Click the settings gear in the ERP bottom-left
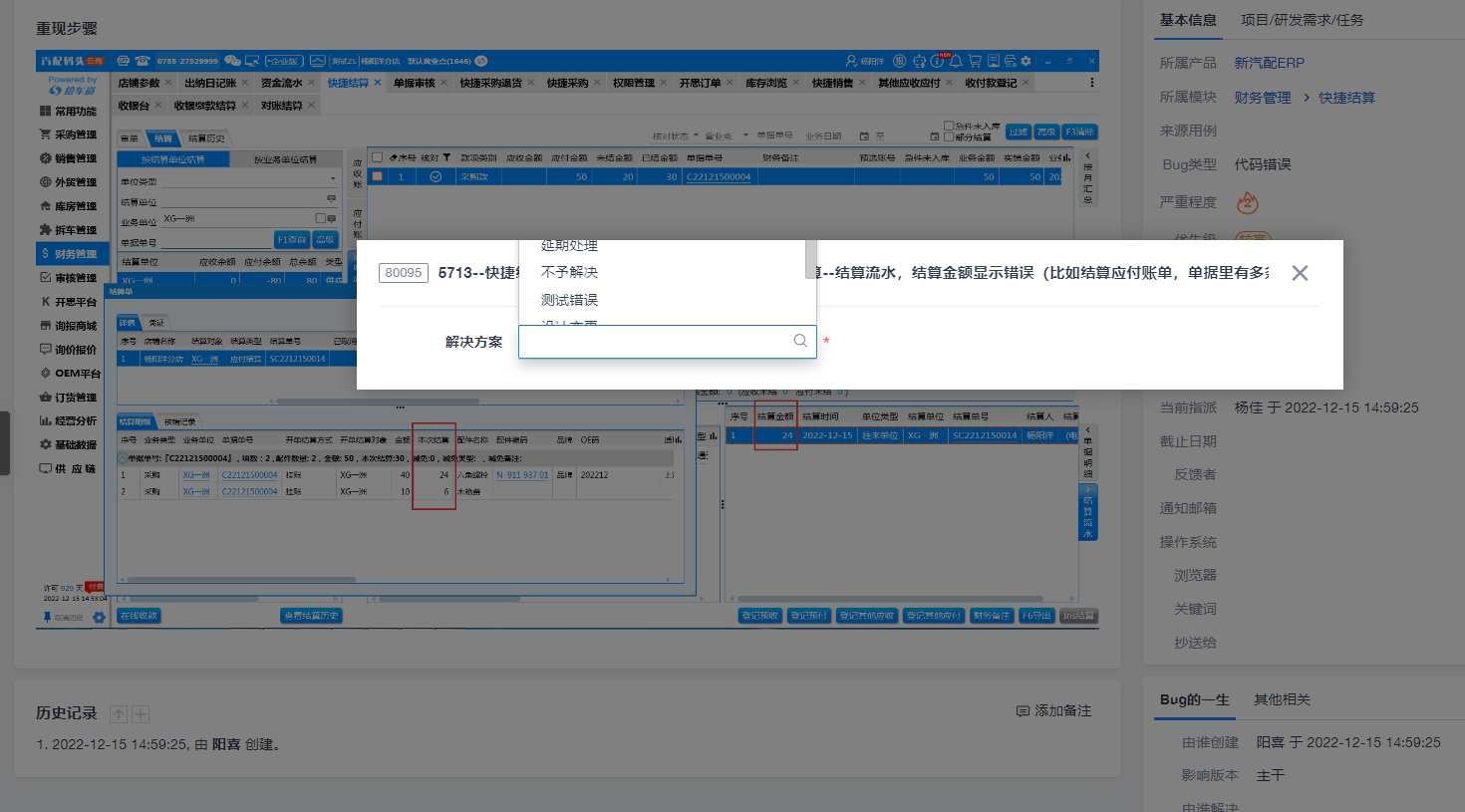 [x=99, y=617]
